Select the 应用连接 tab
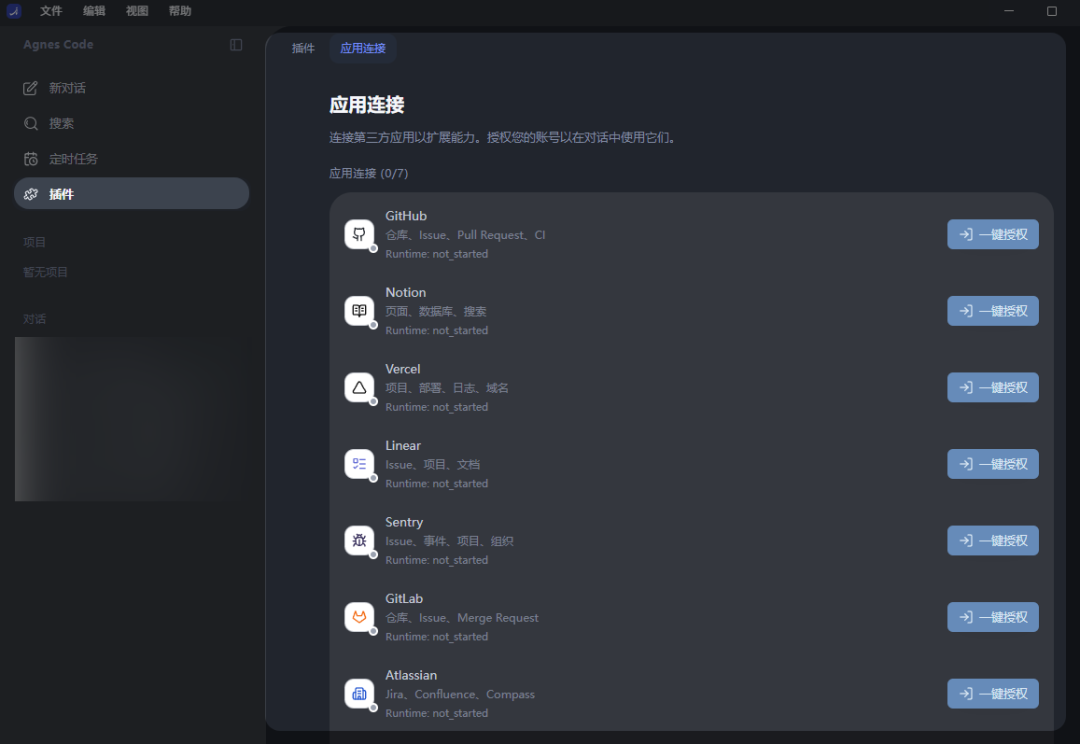This screenshot has width=1080, height=744. click(362, 48)
